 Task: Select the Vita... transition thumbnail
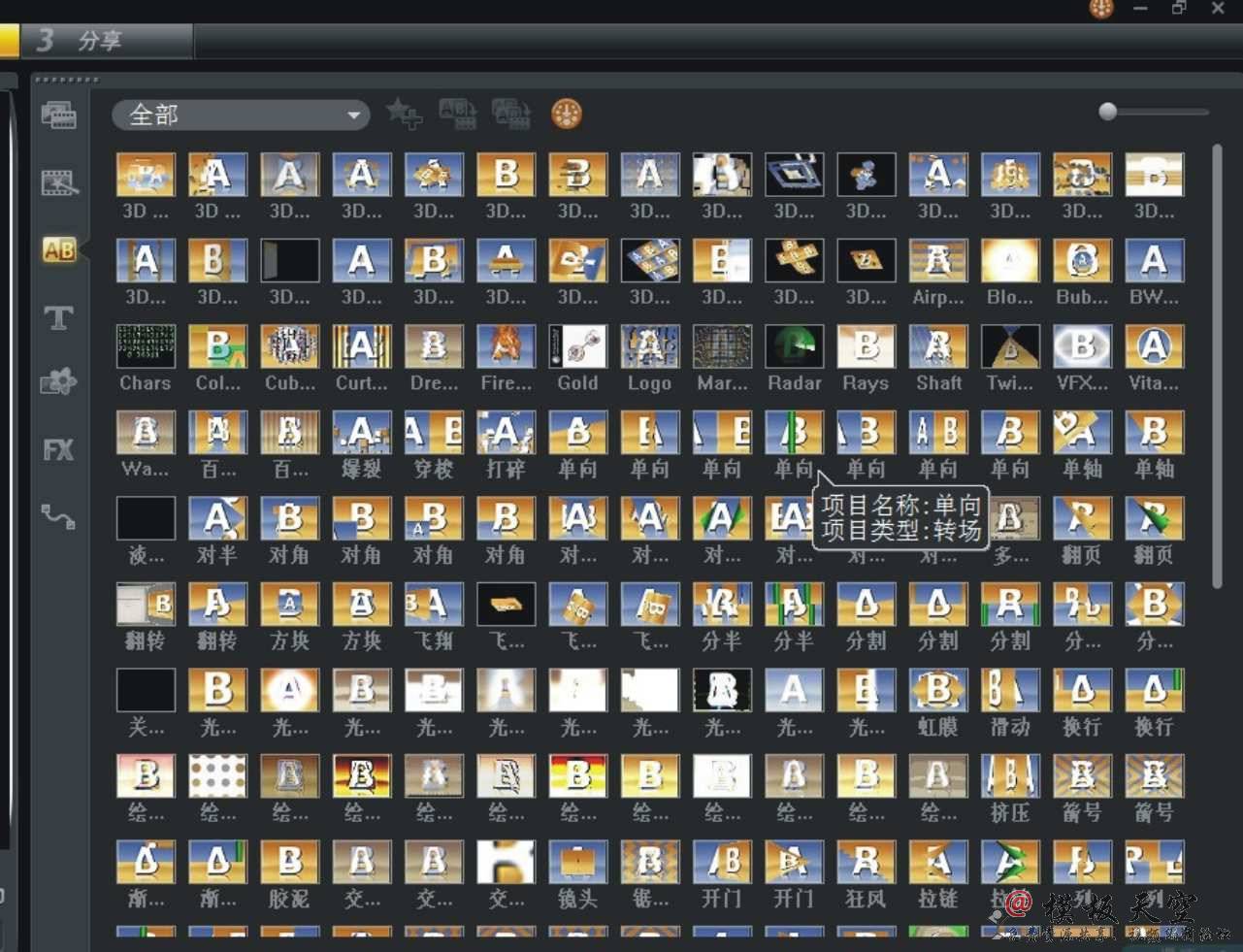pyautogui.click(x=1154, y=347)
